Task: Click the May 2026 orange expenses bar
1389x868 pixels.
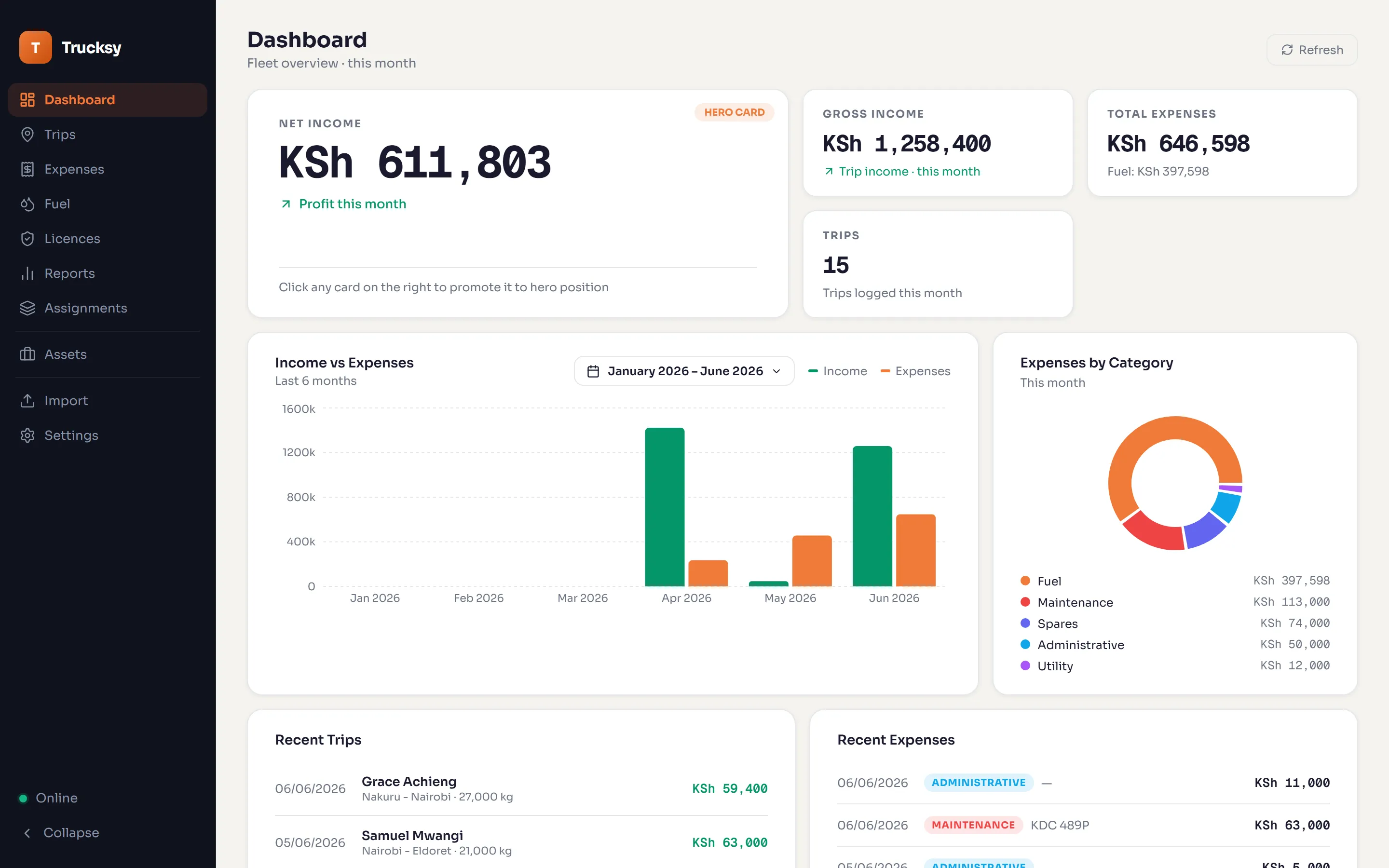Action: point(812,561)
